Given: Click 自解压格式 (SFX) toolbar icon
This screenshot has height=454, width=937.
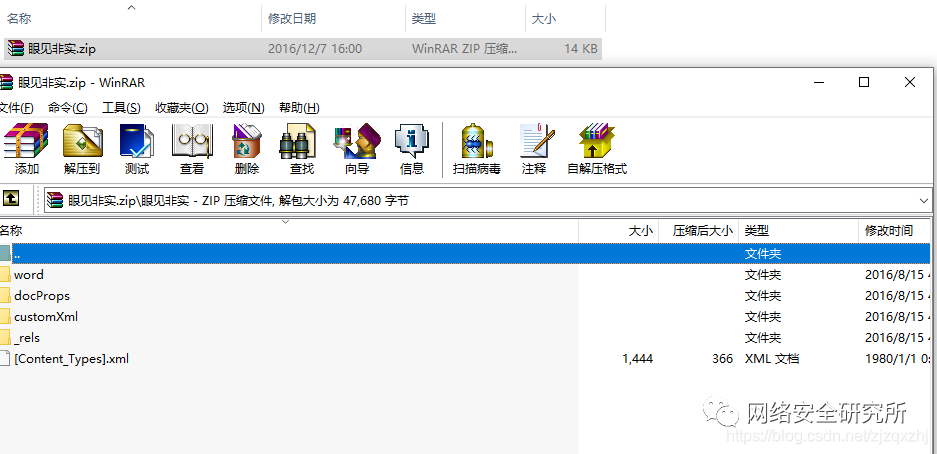Looking at the screenshot, I should (597, 149).
